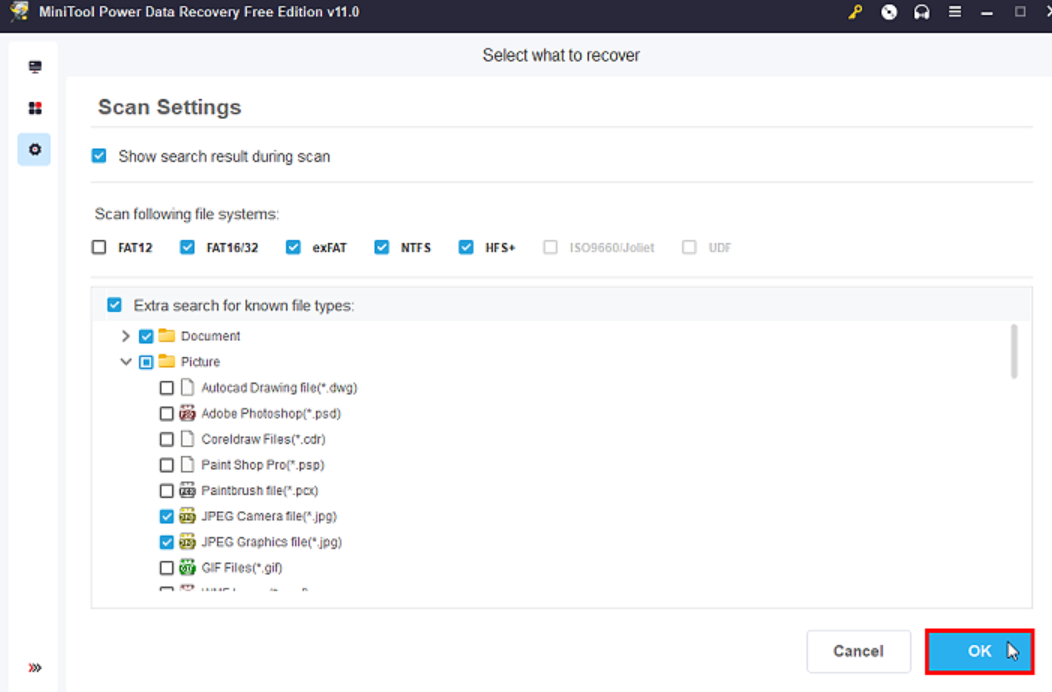Click the Document folder icon
The height and width of the screenshot is (692, 1052).
pos(166,335)
